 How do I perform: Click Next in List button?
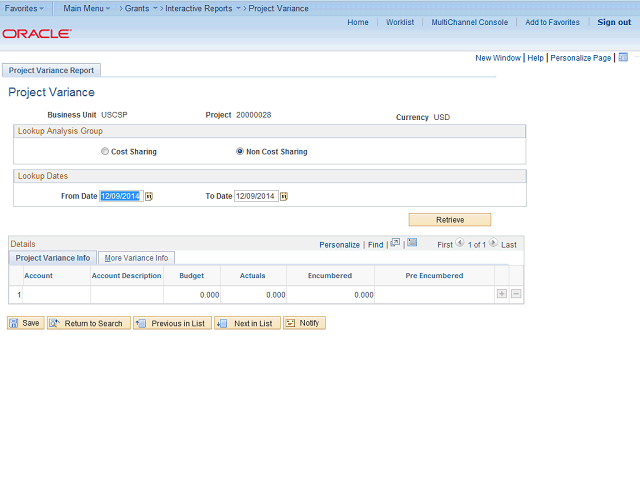pos(247,323)
